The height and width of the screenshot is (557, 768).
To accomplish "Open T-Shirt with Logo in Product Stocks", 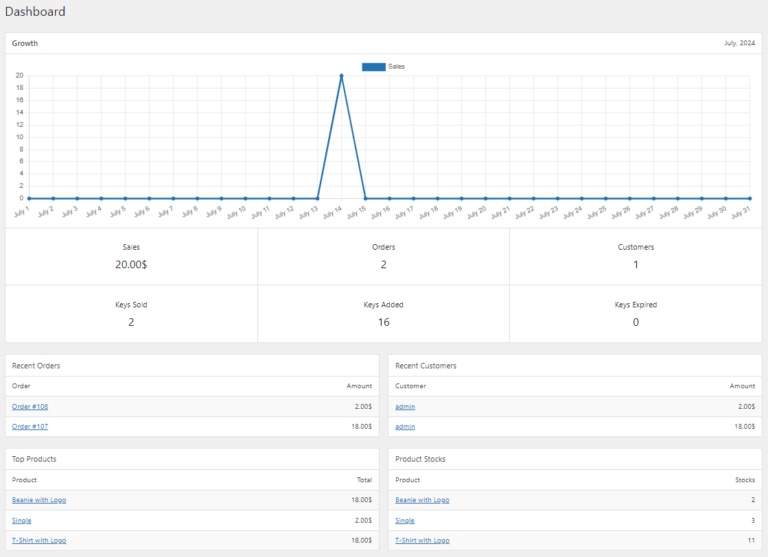I will click(x=422, y=540).
